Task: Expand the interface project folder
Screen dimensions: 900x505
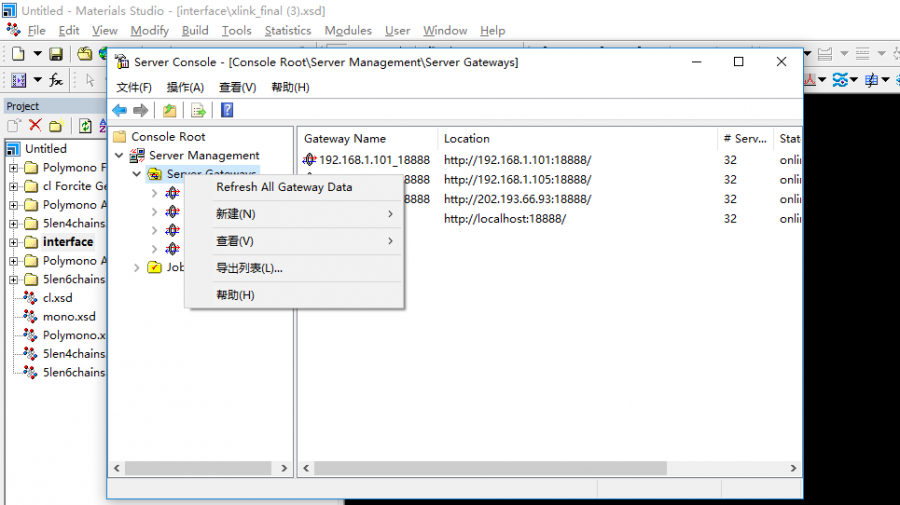Action: (13, 242)
